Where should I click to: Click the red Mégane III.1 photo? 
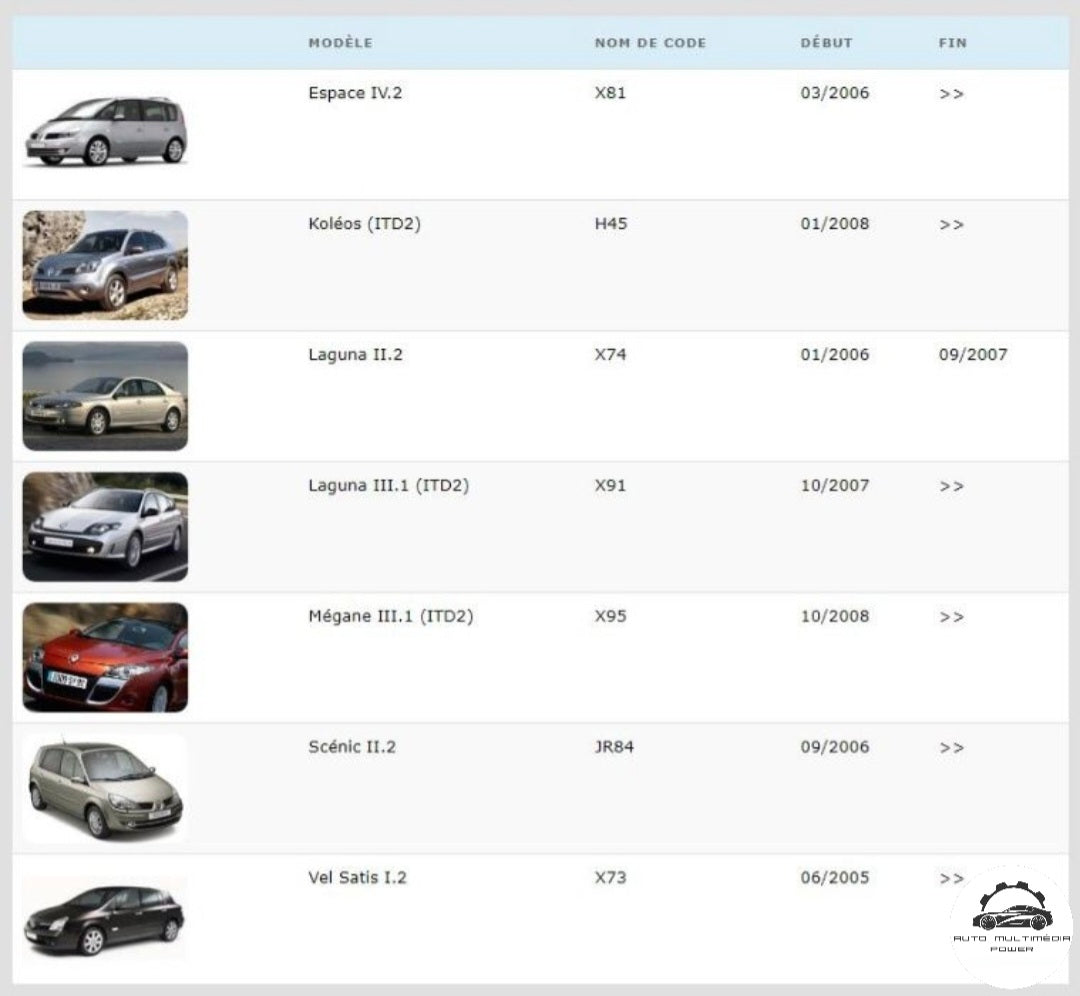pos(104,656)
